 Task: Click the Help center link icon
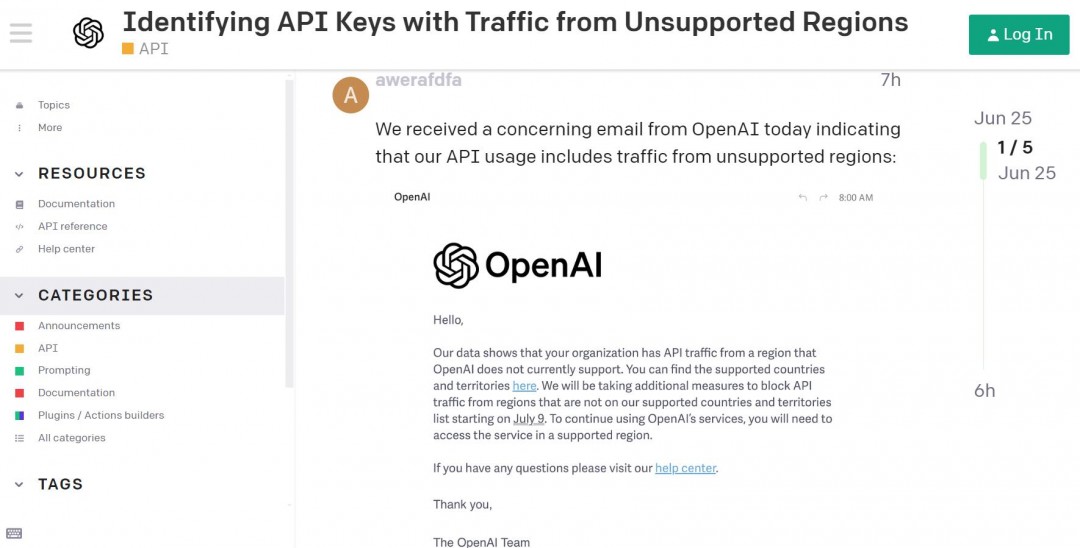19,249
